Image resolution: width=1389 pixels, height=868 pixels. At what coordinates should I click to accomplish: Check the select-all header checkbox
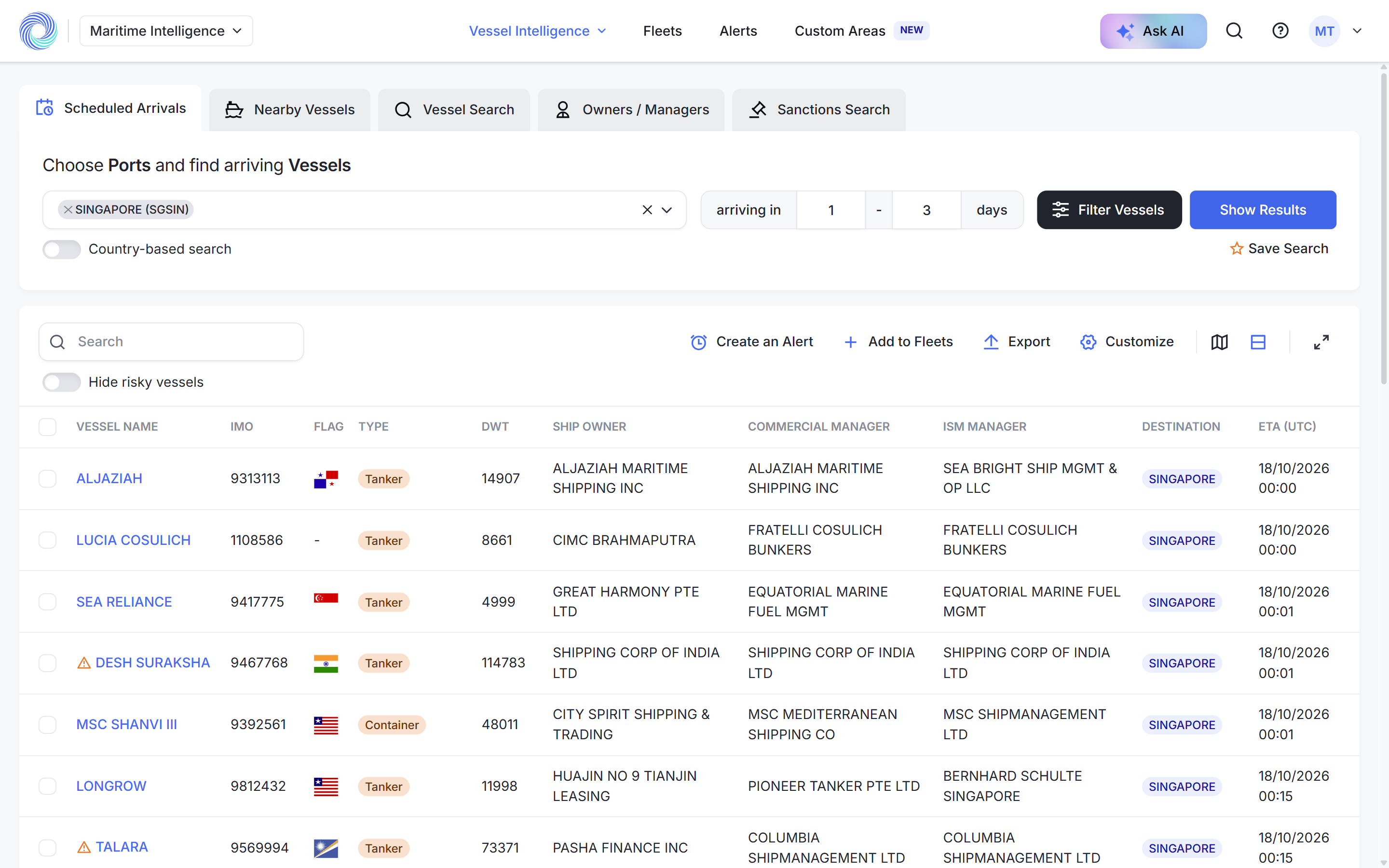47,427
